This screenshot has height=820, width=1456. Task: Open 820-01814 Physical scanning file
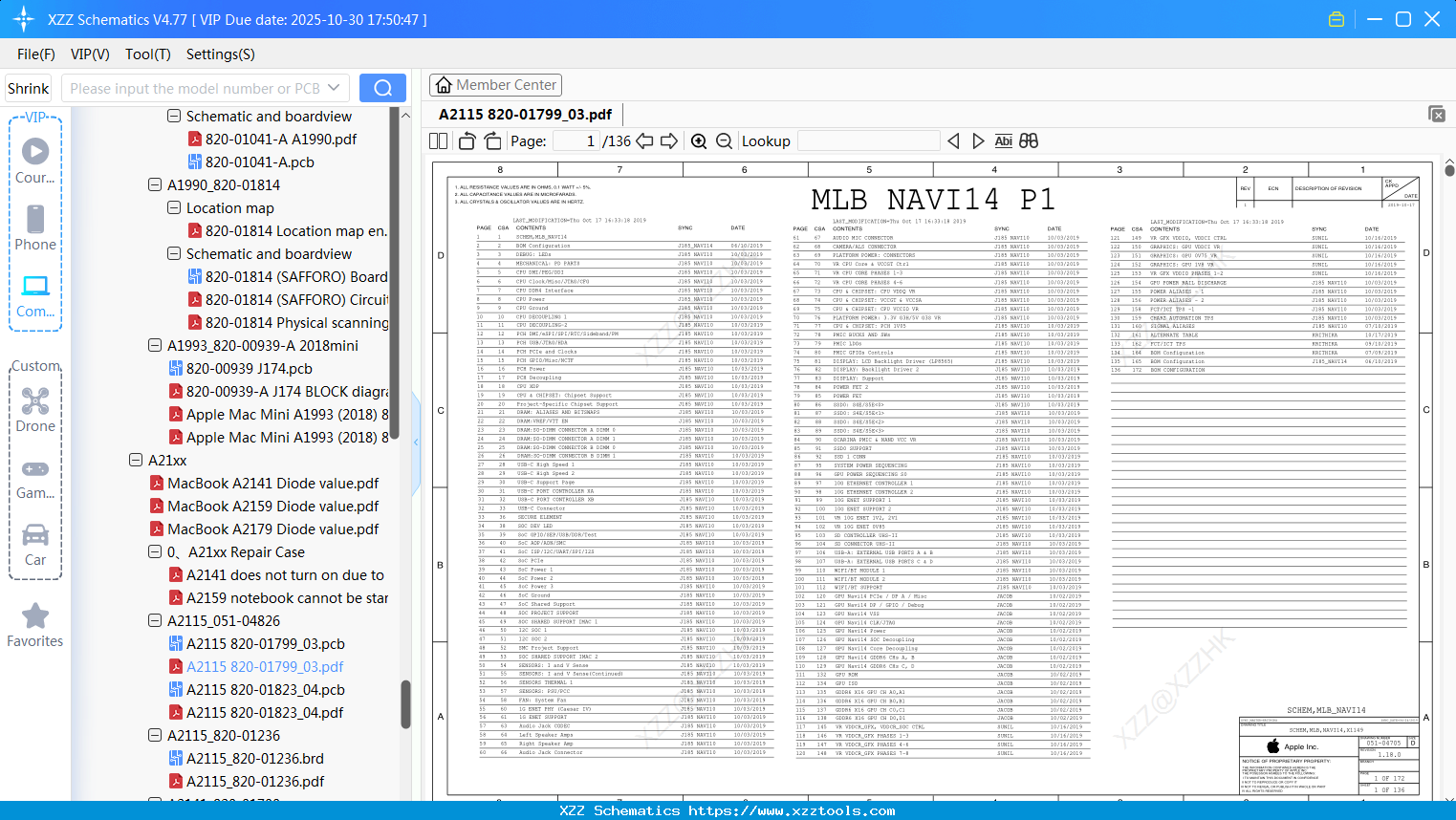288,323
